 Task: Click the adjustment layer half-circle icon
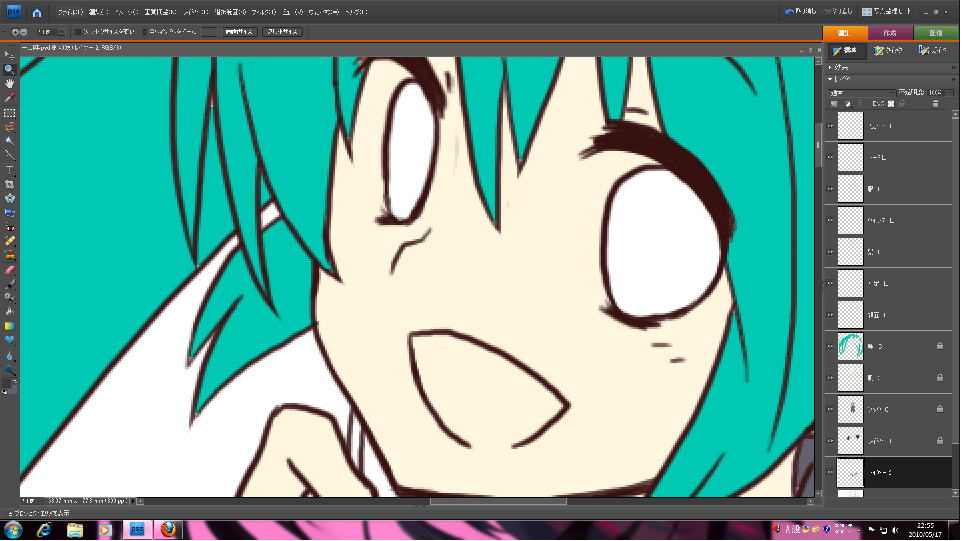pos(848,104)
